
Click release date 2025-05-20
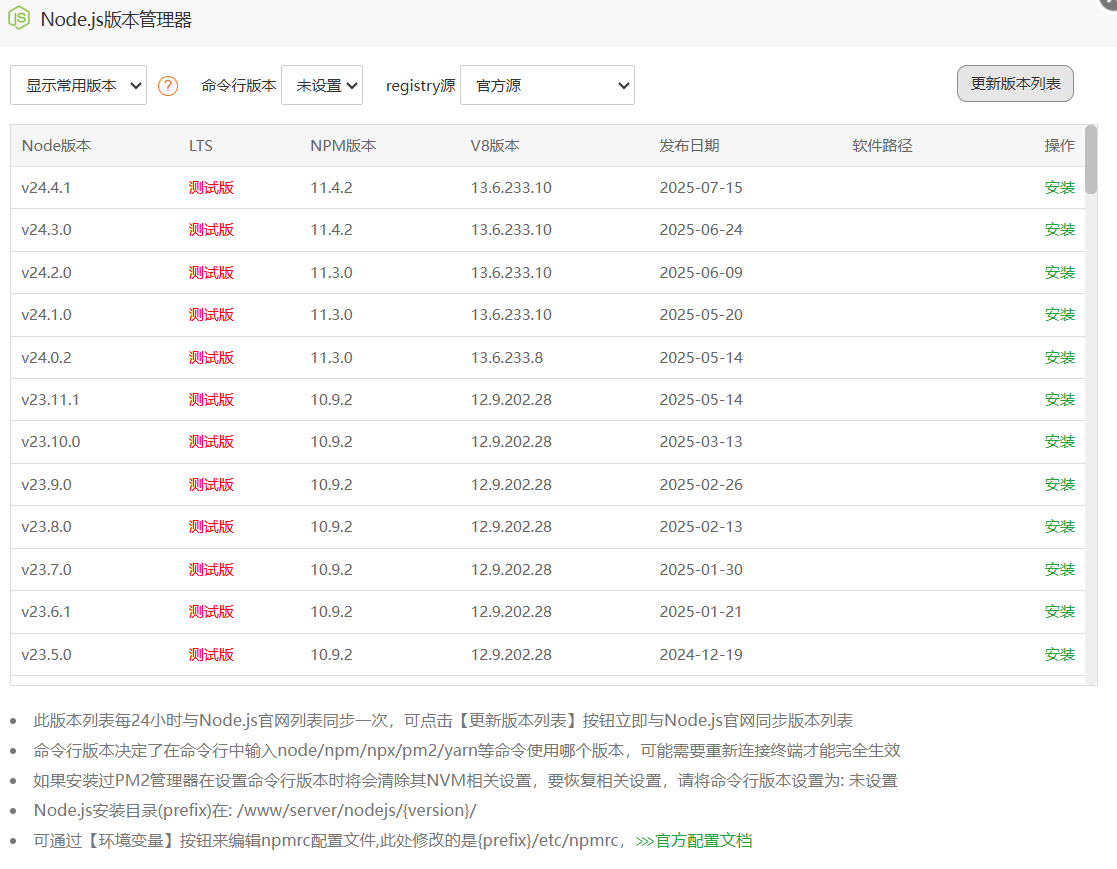(x=701, y=314)
